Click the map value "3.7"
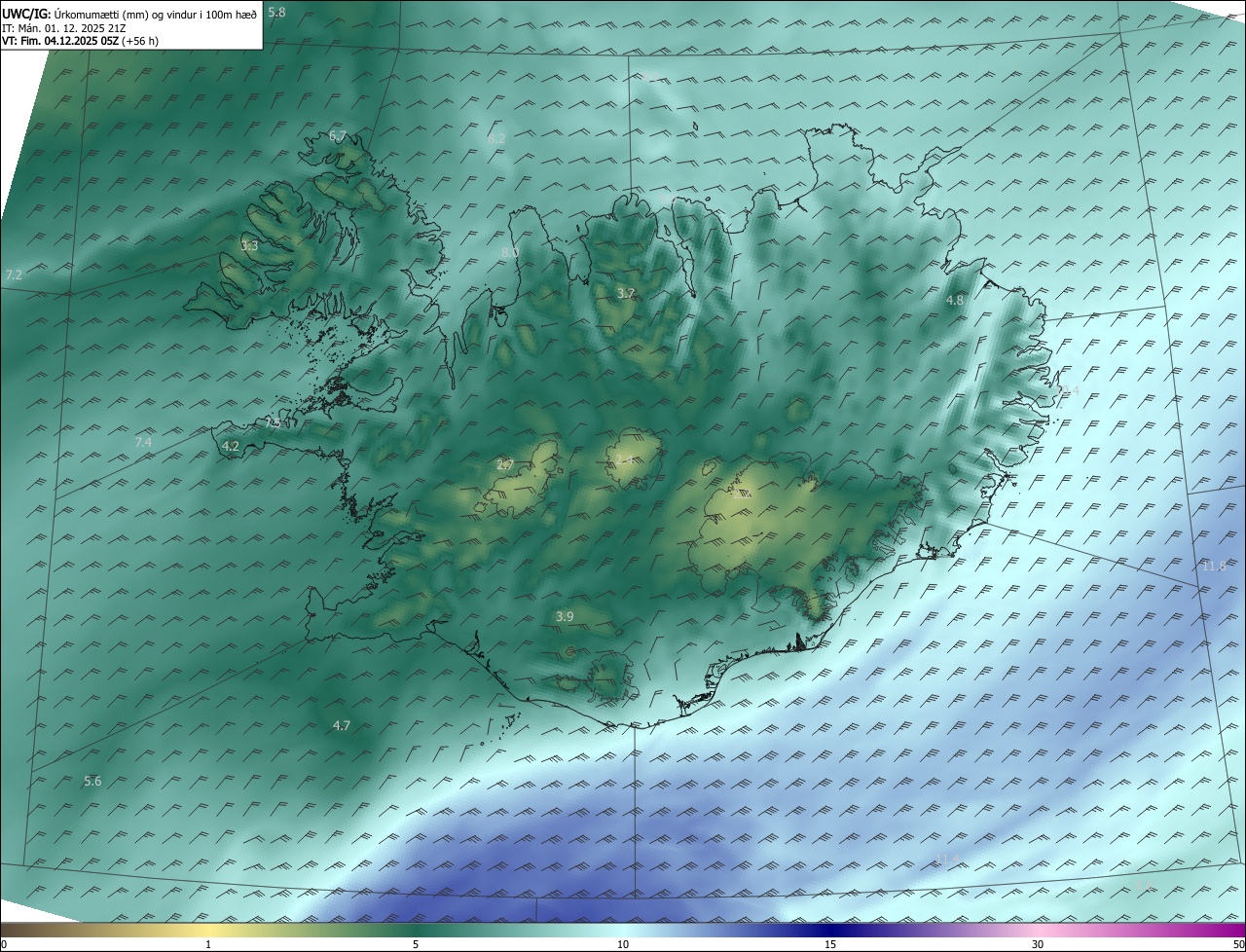 [626, 293]
